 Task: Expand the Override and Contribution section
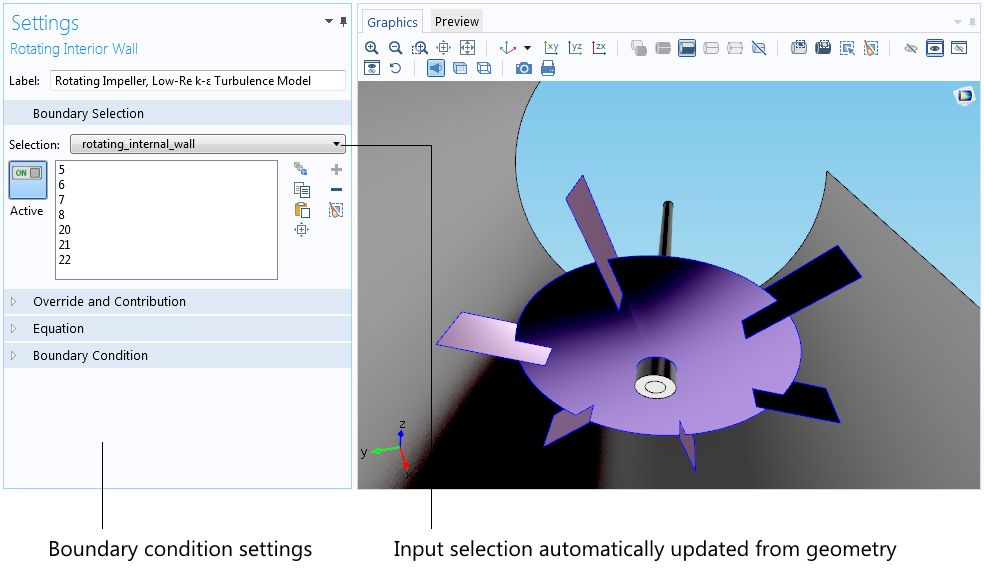[178, 301]
